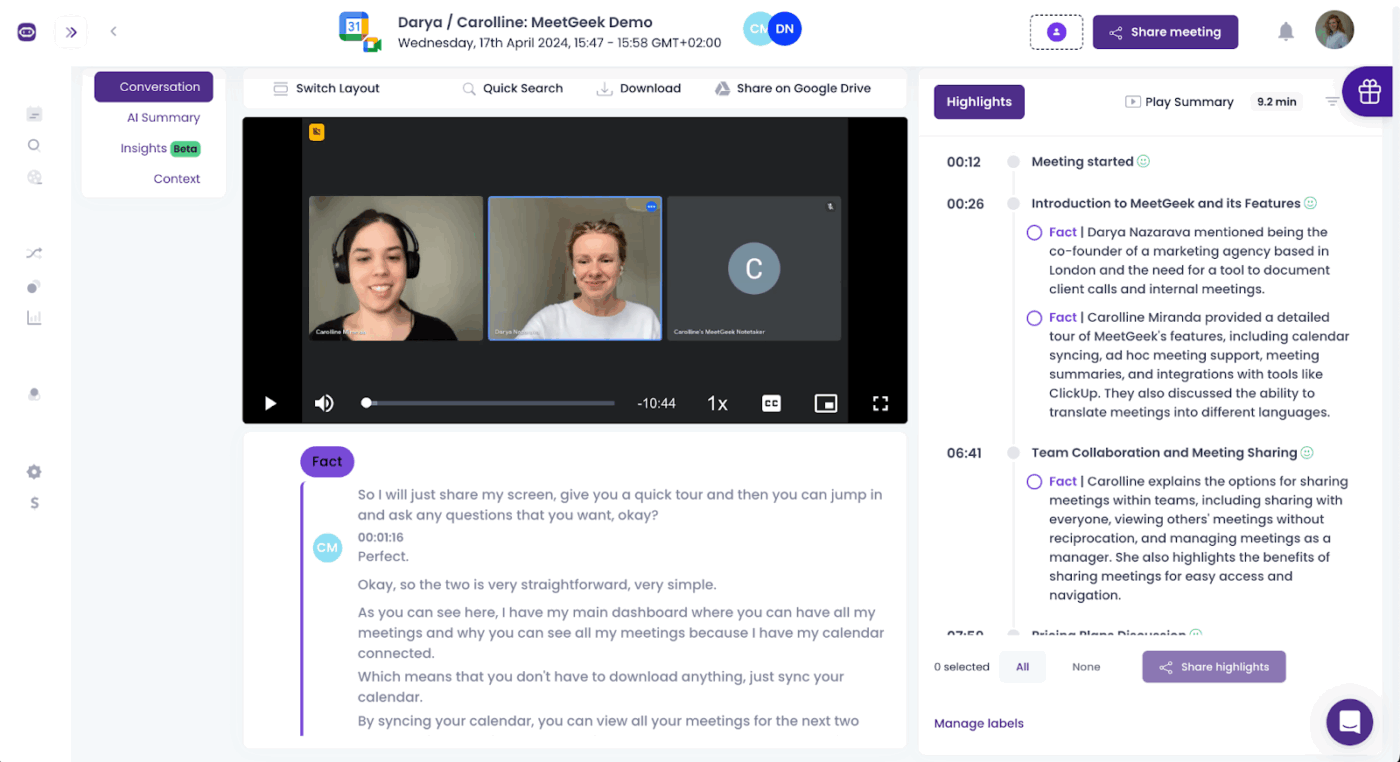Viewport: 1400px width, 762px height.
Task: Select the Darya Nazarava fact highlight circle
Action: pos(1034,233)
